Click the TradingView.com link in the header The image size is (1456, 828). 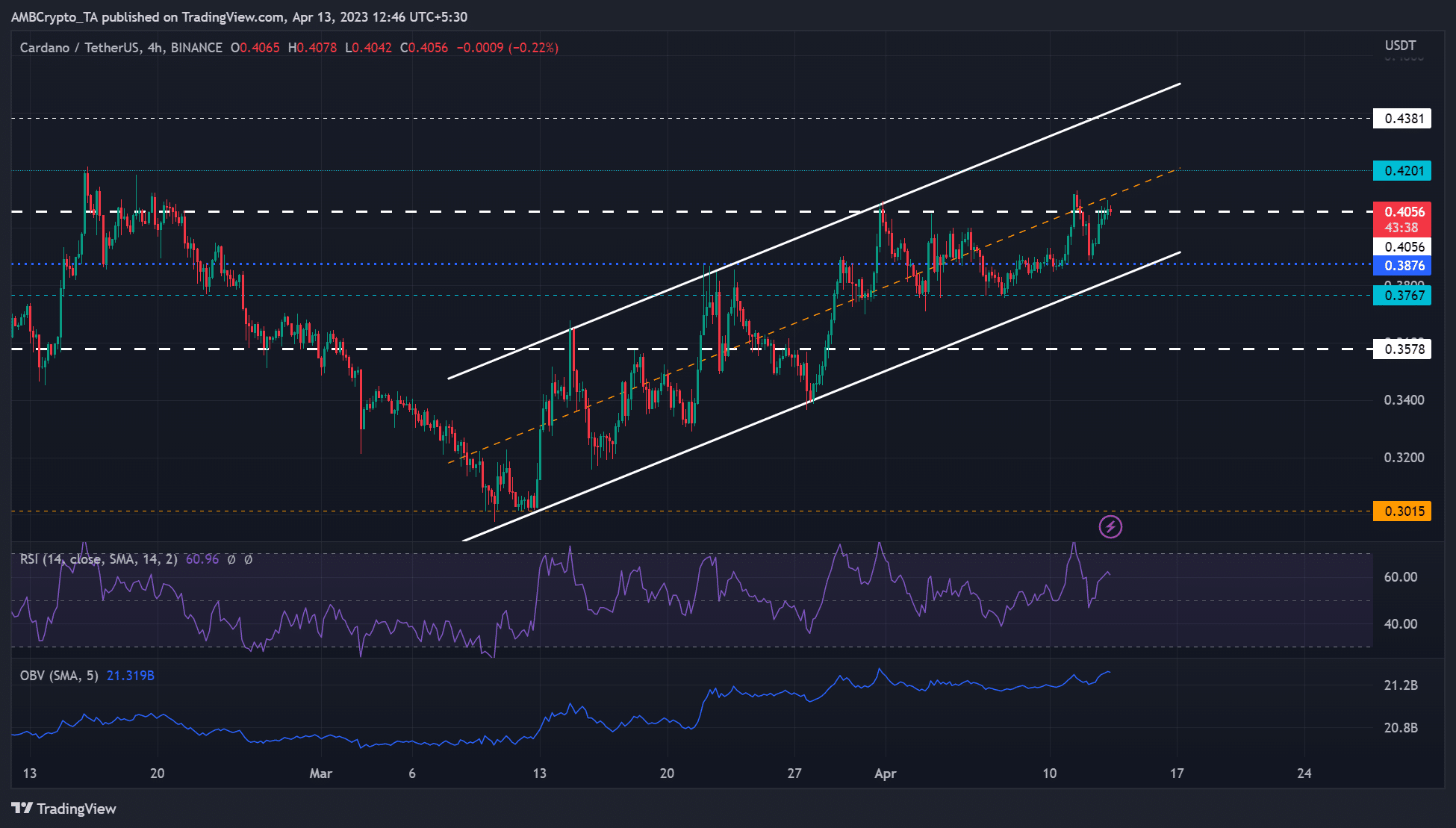point(233,16)
